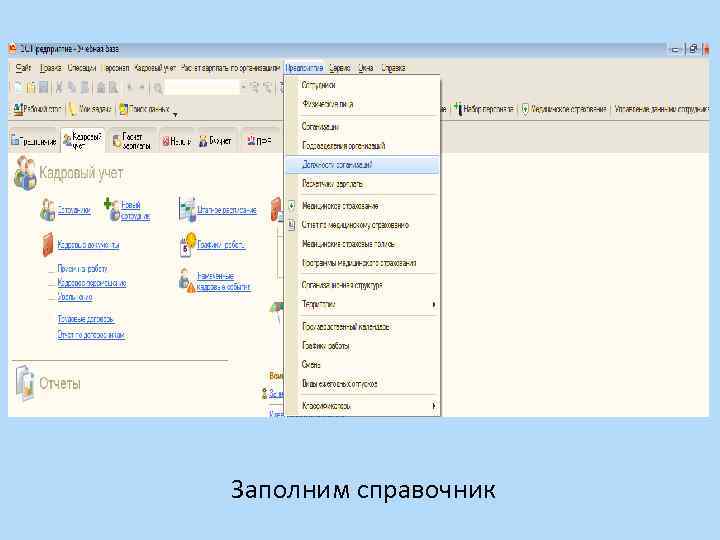Click the Медицинское страхование toolbar button
The width and height of the screenshot is (720, 540).
563,109
